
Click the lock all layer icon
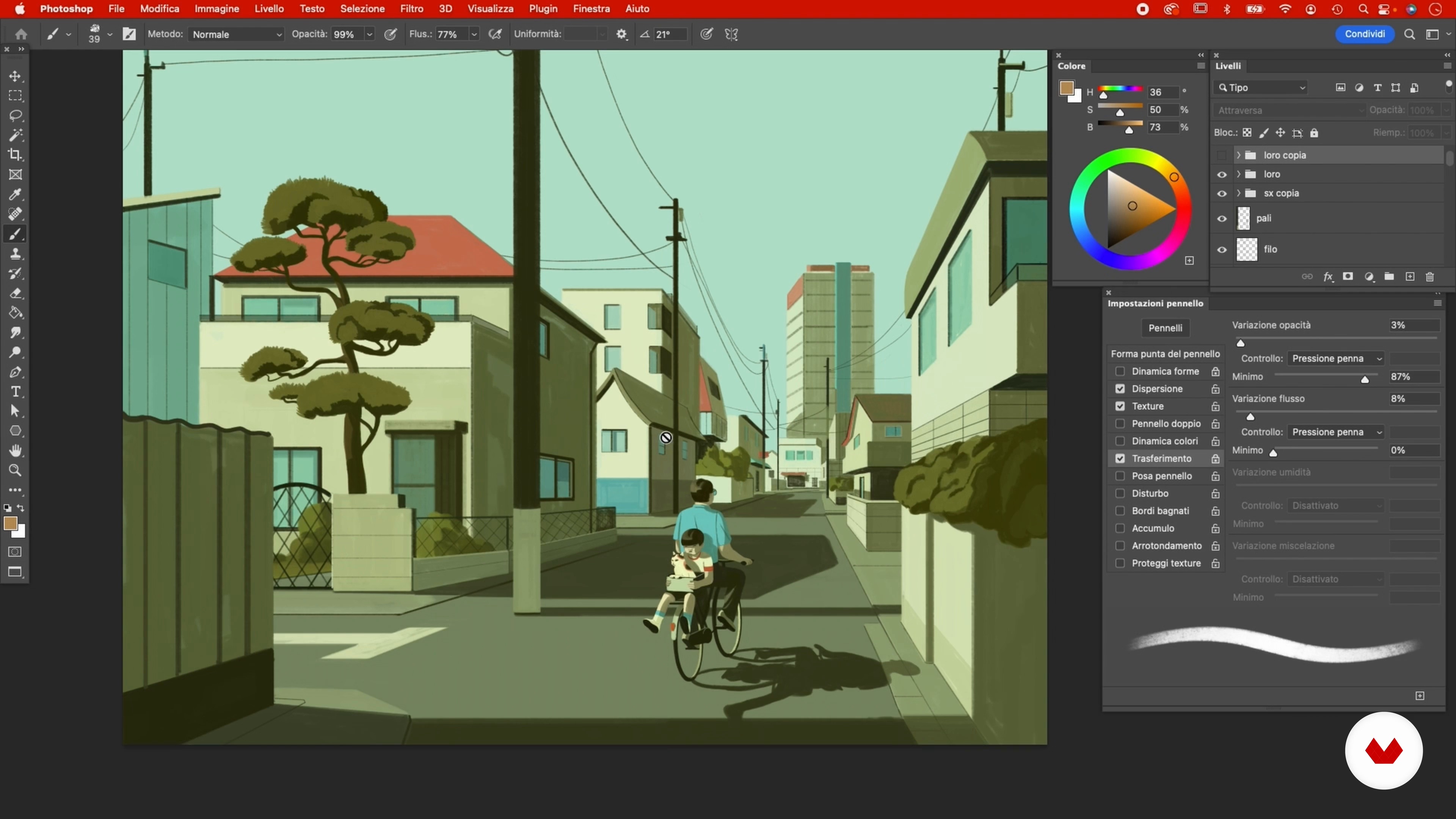point(1315,133)
